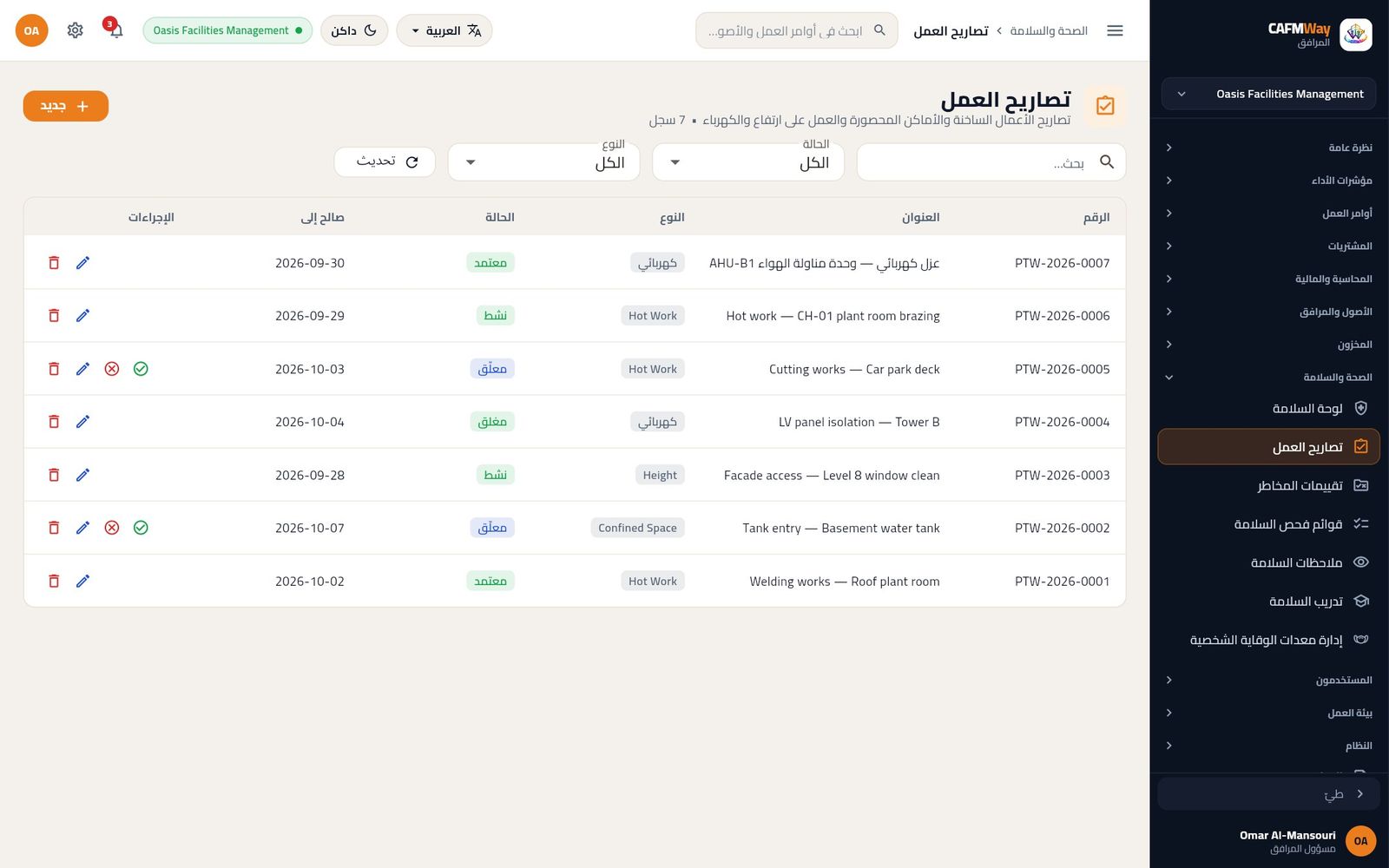
Task: Focus the global work orders search field
Action: point(796,30)
